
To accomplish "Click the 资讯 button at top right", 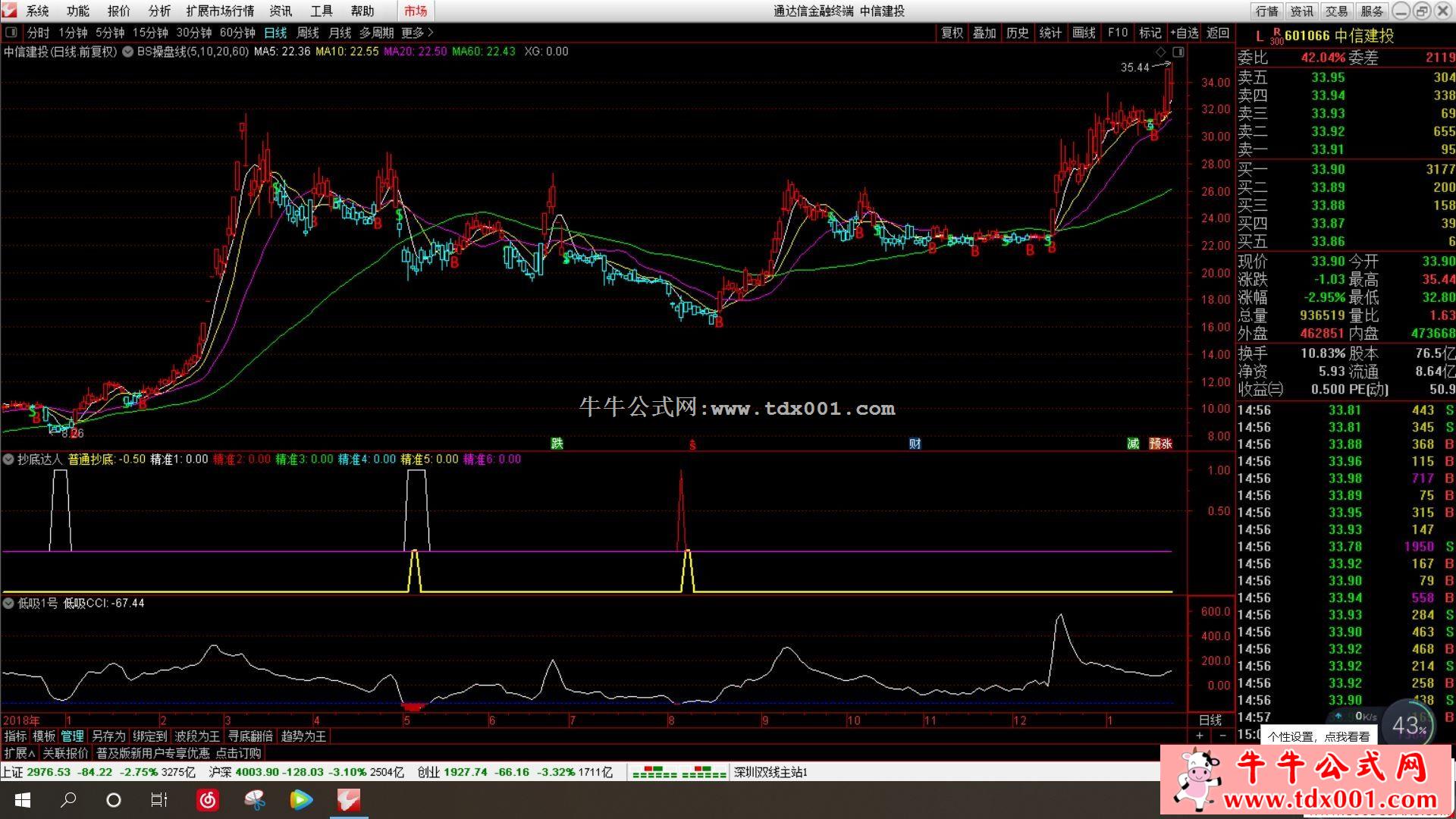I will [1301, 11].
